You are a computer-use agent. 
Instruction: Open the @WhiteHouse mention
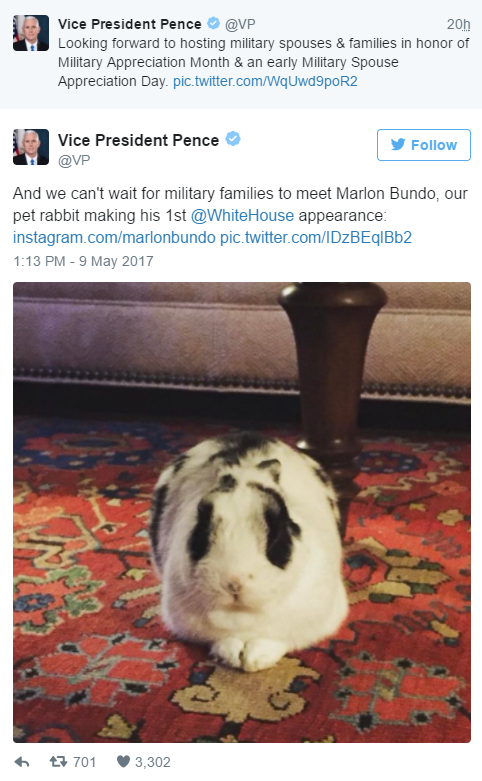click(x=242, y=216)
